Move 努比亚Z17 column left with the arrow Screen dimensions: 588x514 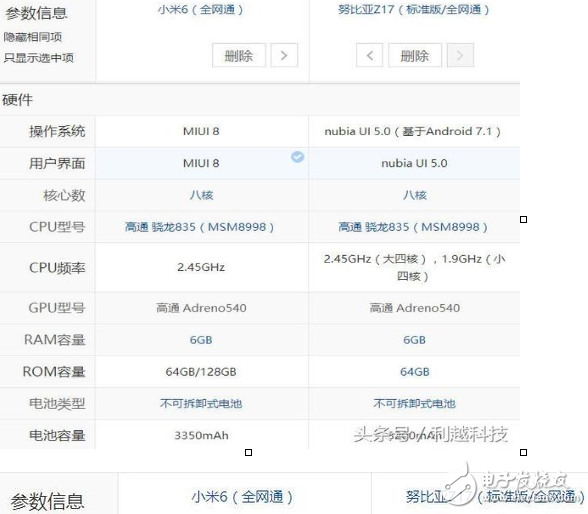[x=369, y=55]
